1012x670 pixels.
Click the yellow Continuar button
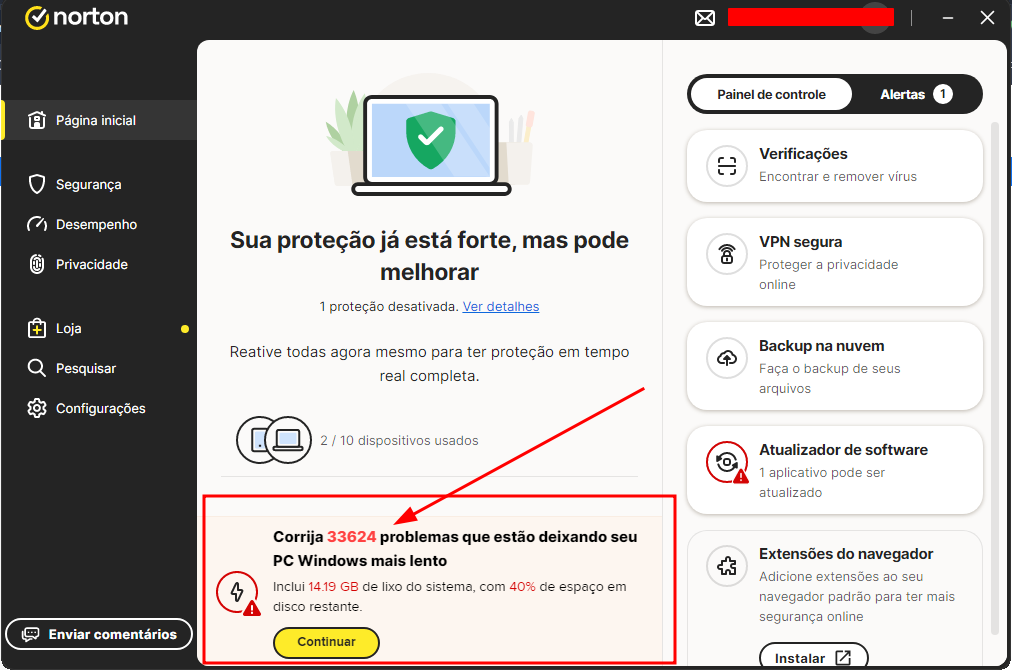[x=326, y=642]
